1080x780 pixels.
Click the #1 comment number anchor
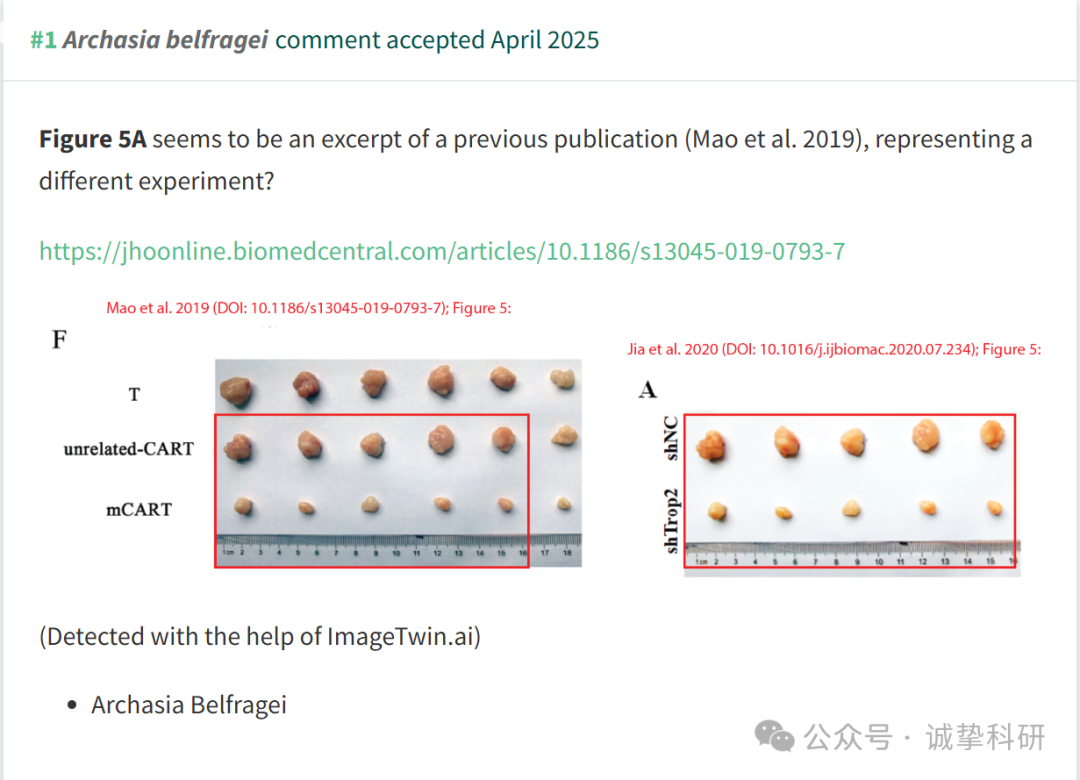43,40
